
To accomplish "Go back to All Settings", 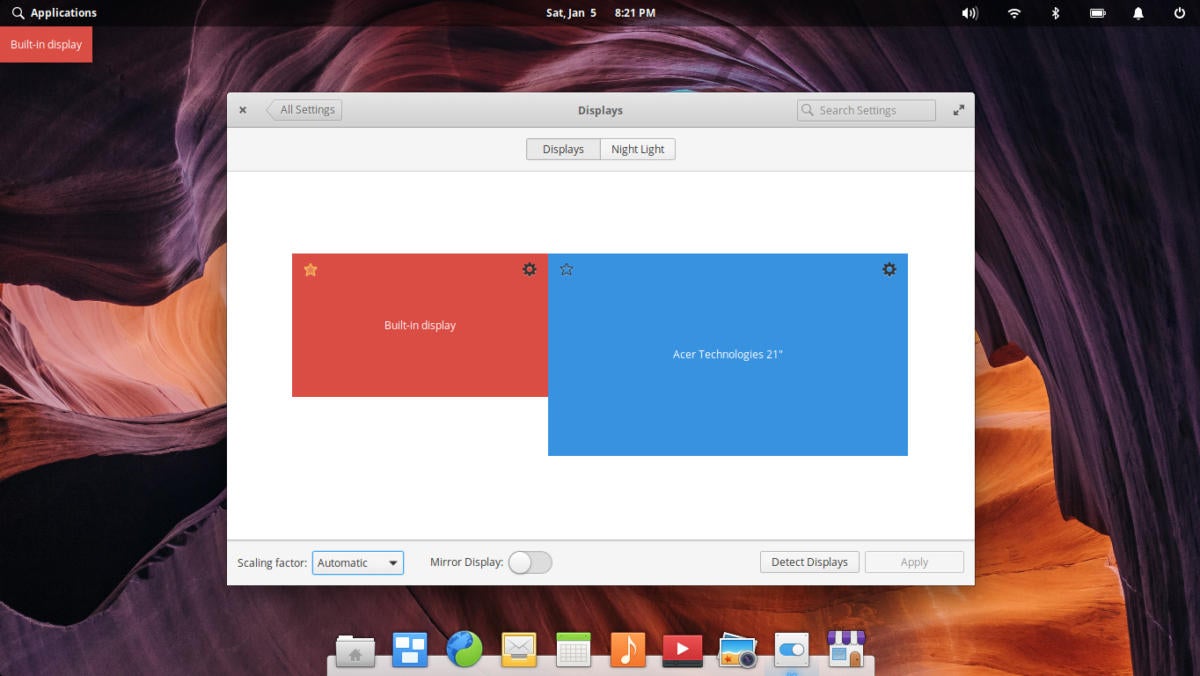I will tap(304, 110).
